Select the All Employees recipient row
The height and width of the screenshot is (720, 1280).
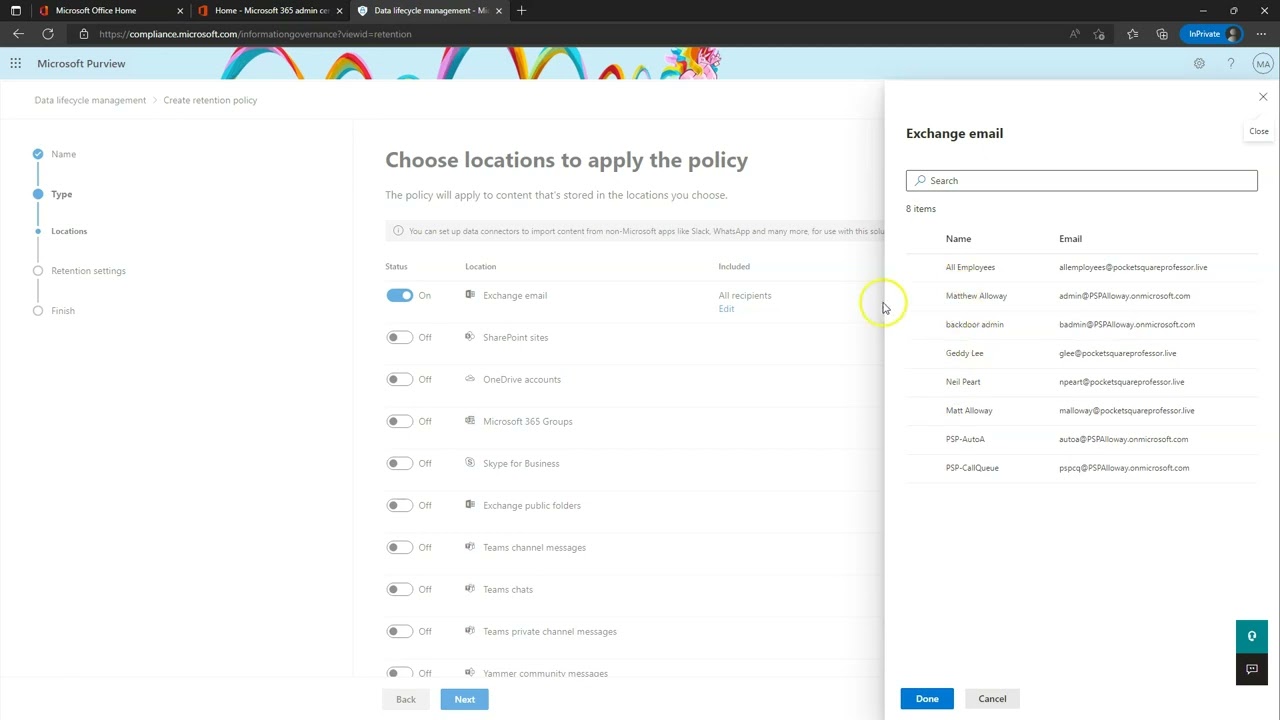1081,267
